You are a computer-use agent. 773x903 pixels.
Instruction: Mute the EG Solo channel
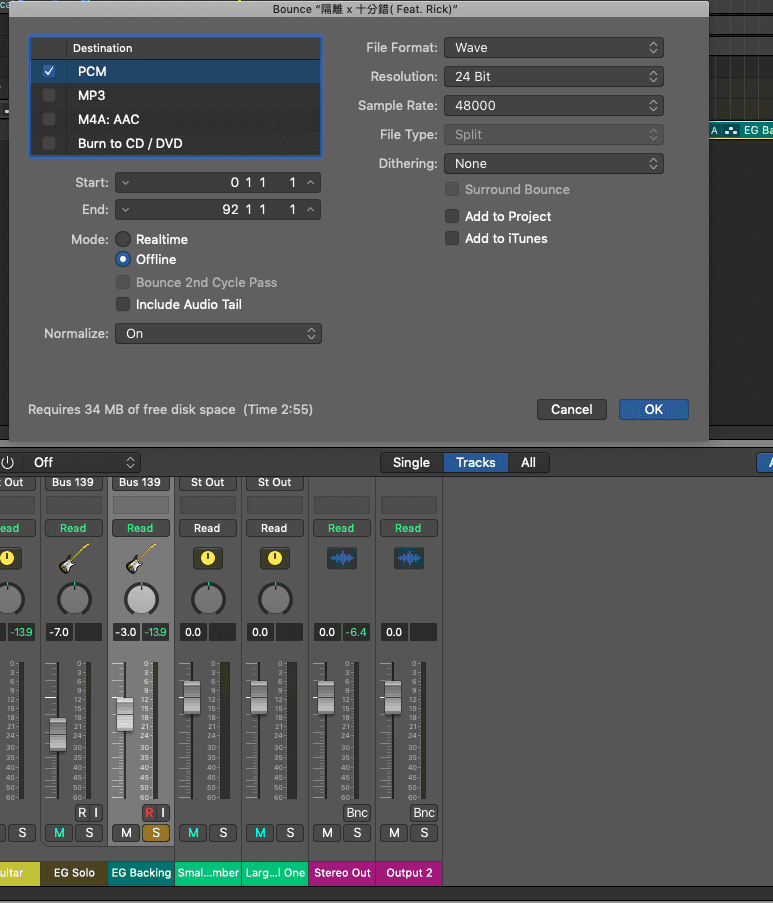click(x=59, y=833)
